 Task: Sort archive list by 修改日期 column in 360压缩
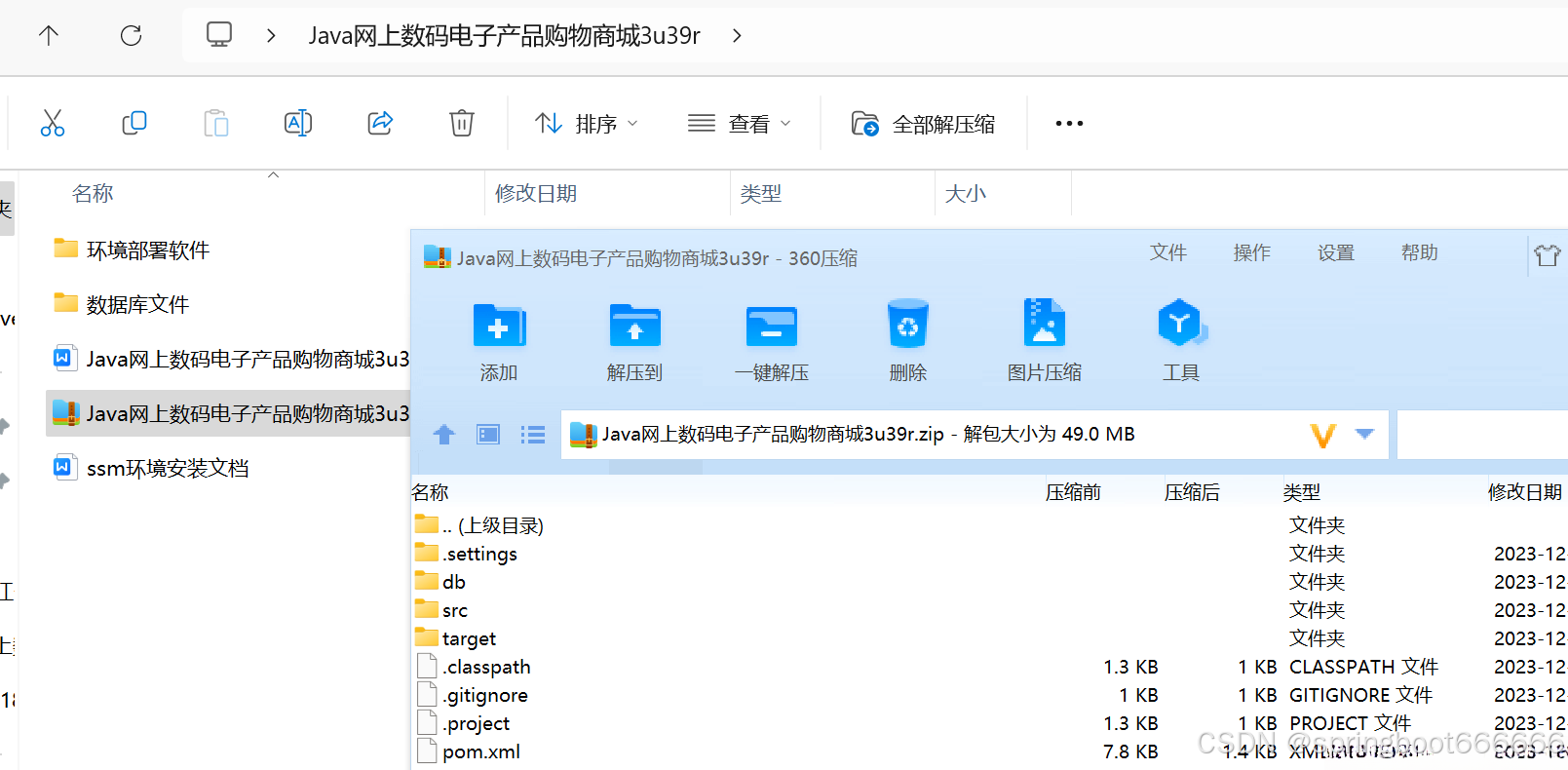coord(1525,492)
